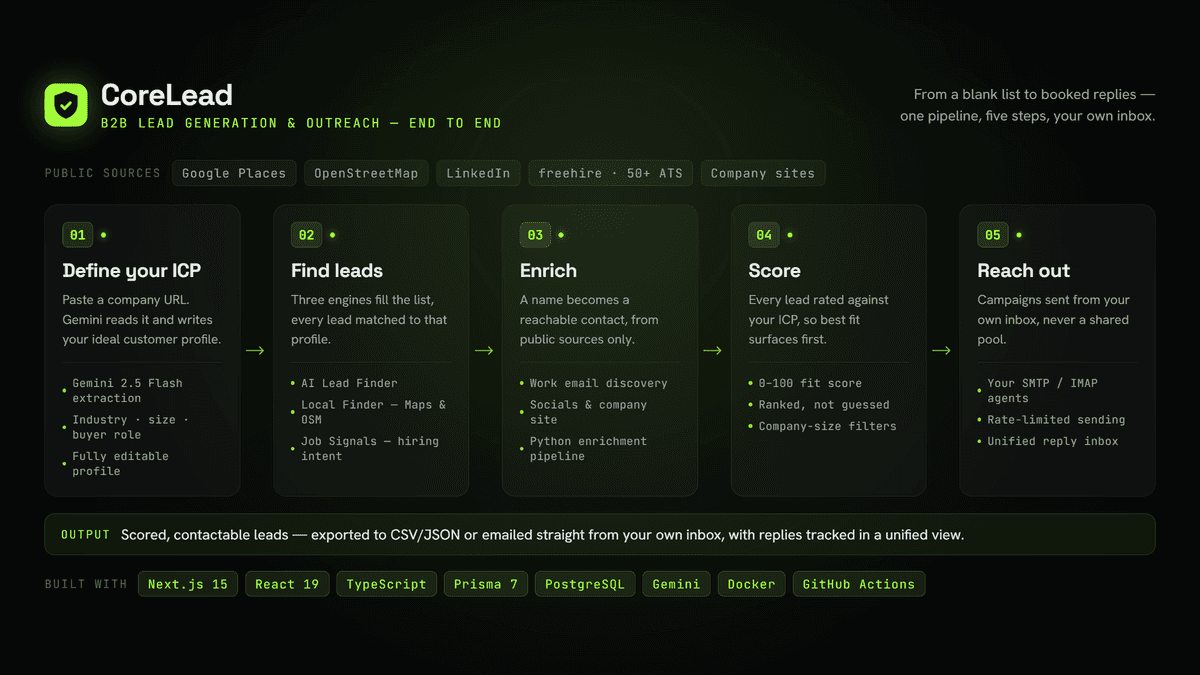The width and height of the screenshot is (1200, 675).
Task: Select the Prisma 7 tech chip
Action: click(x=486, y=584)
